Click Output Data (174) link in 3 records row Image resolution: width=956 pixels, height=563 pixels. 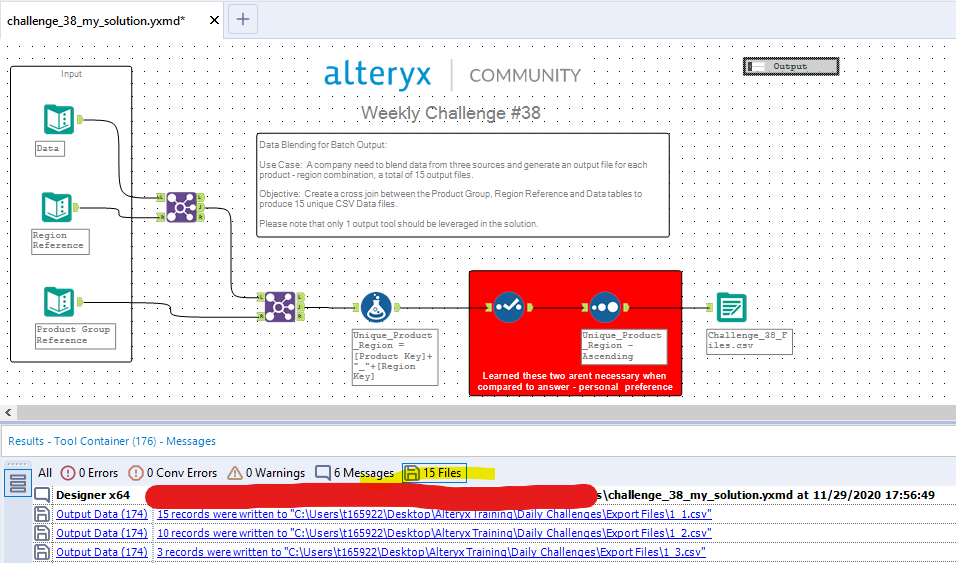102,552
